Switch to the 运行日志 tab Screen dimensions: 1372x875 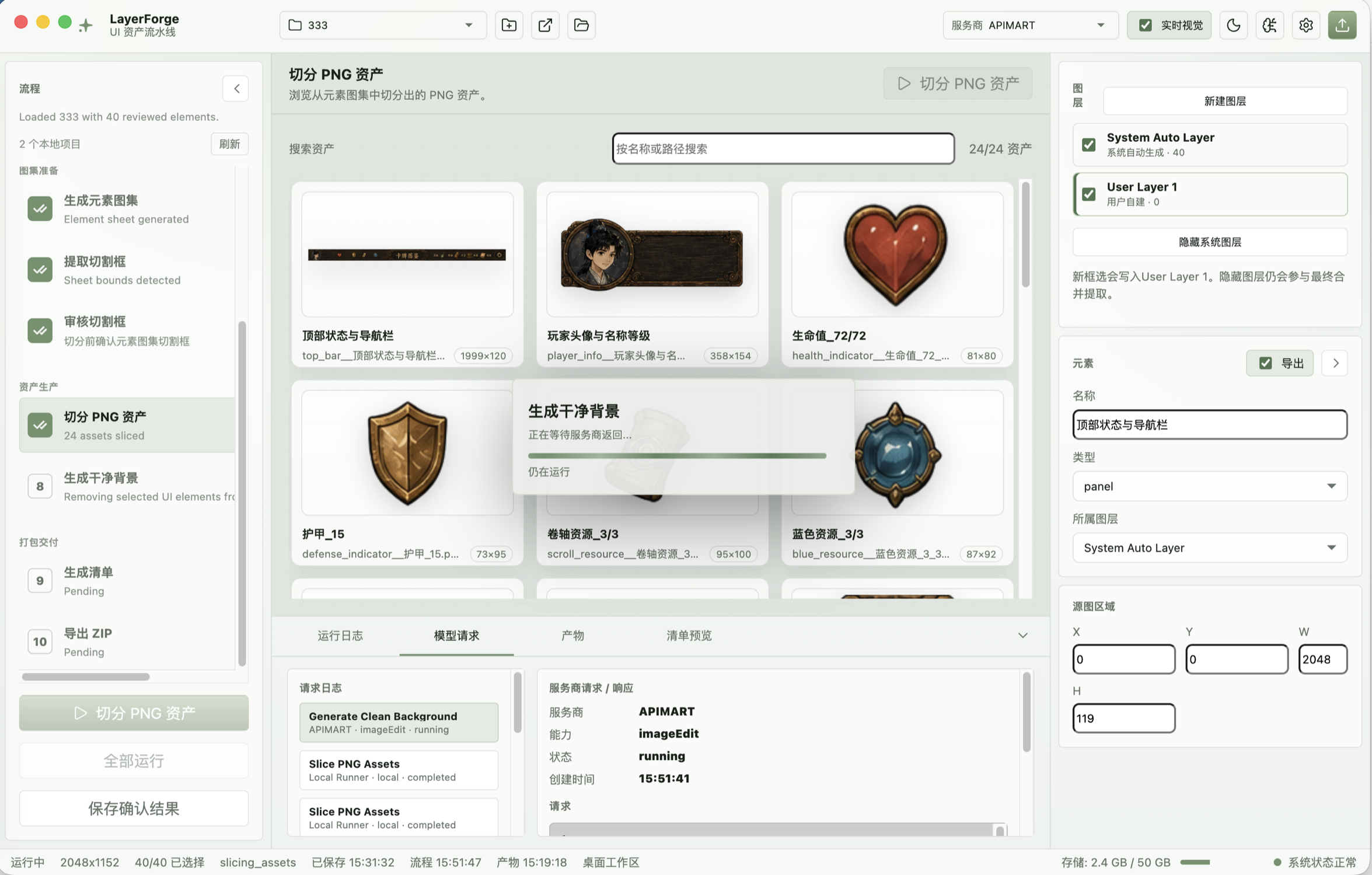click(340, 636)
